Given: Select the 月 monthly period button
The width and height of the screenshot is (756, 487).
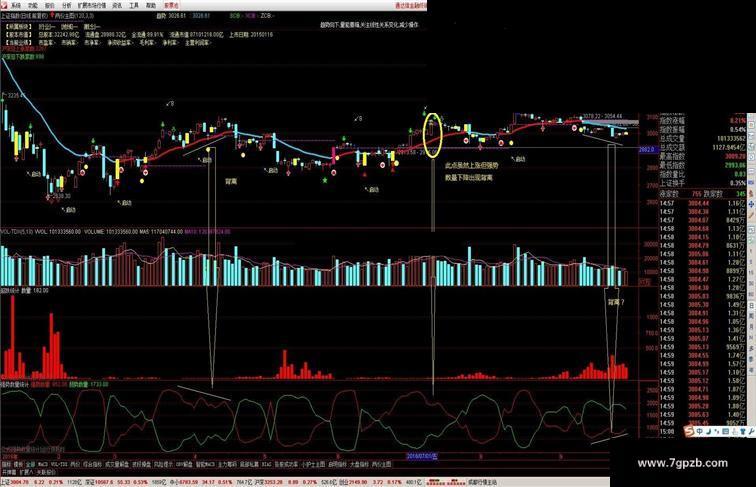Looking at the screenshot, I should pos(751,326).
